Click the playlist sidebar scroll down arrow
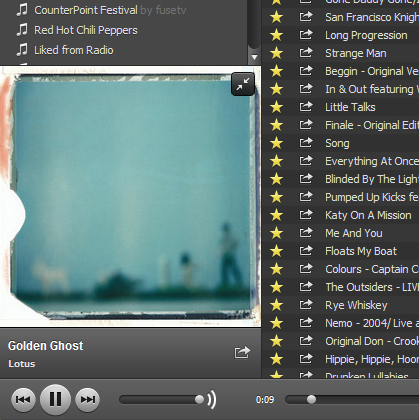419x420 pixels. click(x=254, y=57)
